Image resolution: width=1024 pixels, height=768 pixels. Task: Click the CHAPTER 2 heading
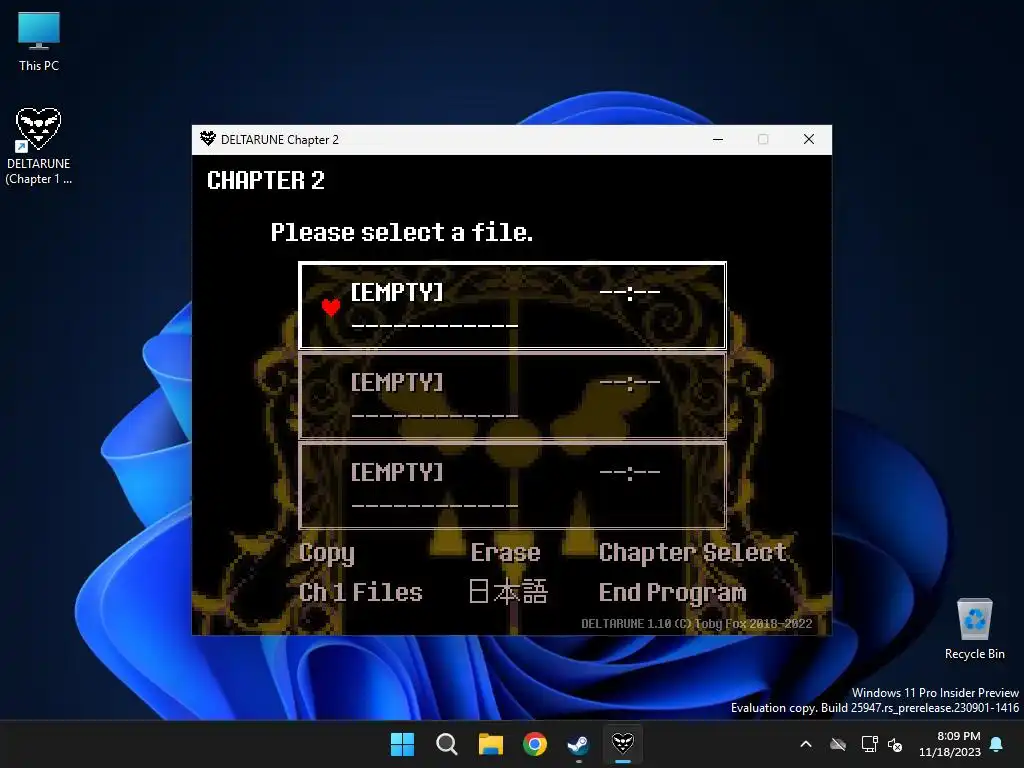tap(265, 180)
